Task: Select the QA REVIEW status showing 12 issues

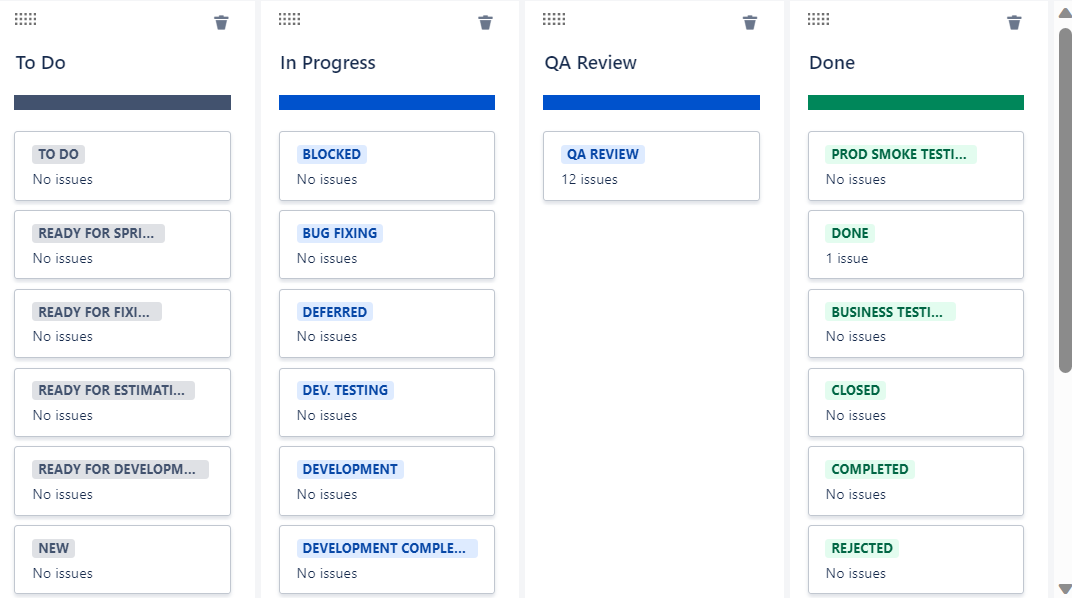Action: (x=651, y=166)
